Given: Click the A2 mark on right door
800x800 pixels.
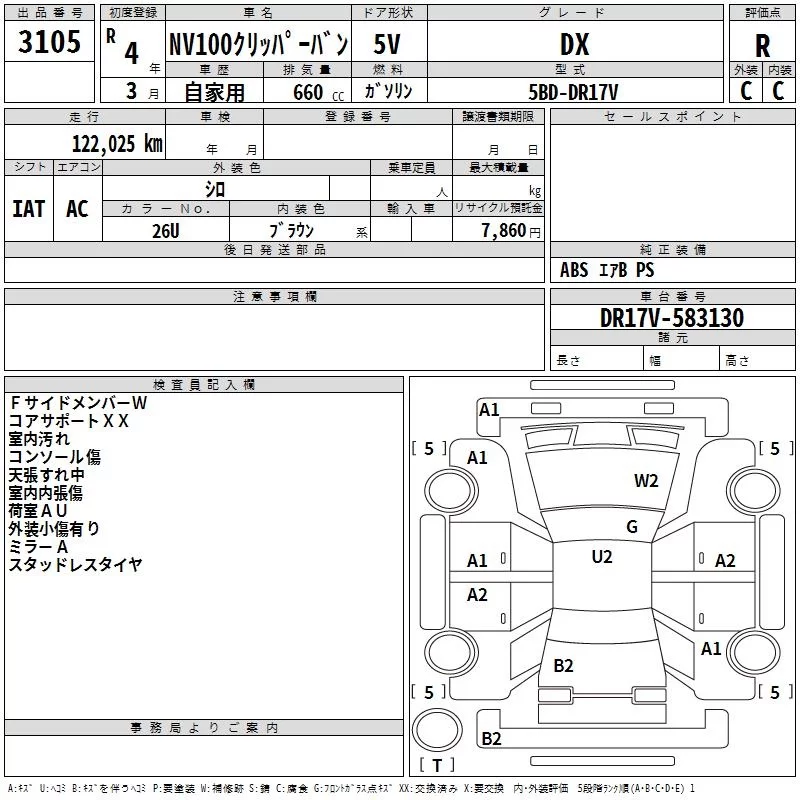Looking at the screenshot, I should point(725,561).
